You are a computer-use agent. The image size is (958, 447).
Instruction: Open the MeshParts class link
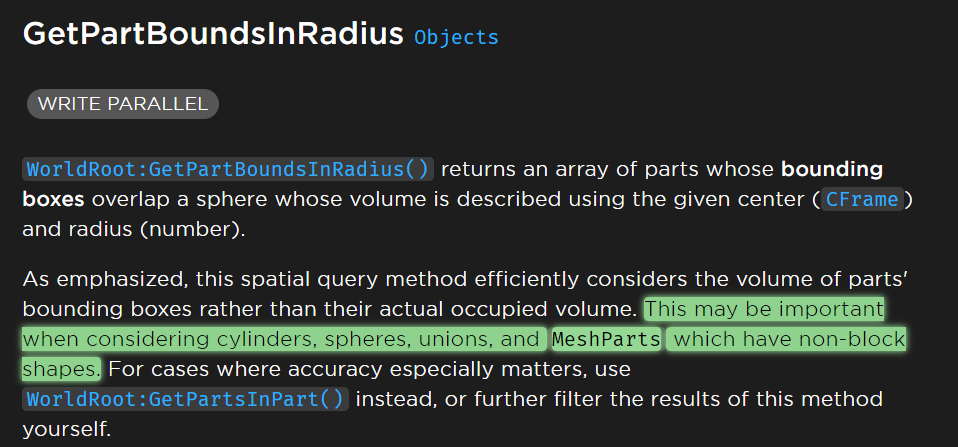[x=606, y=340]
